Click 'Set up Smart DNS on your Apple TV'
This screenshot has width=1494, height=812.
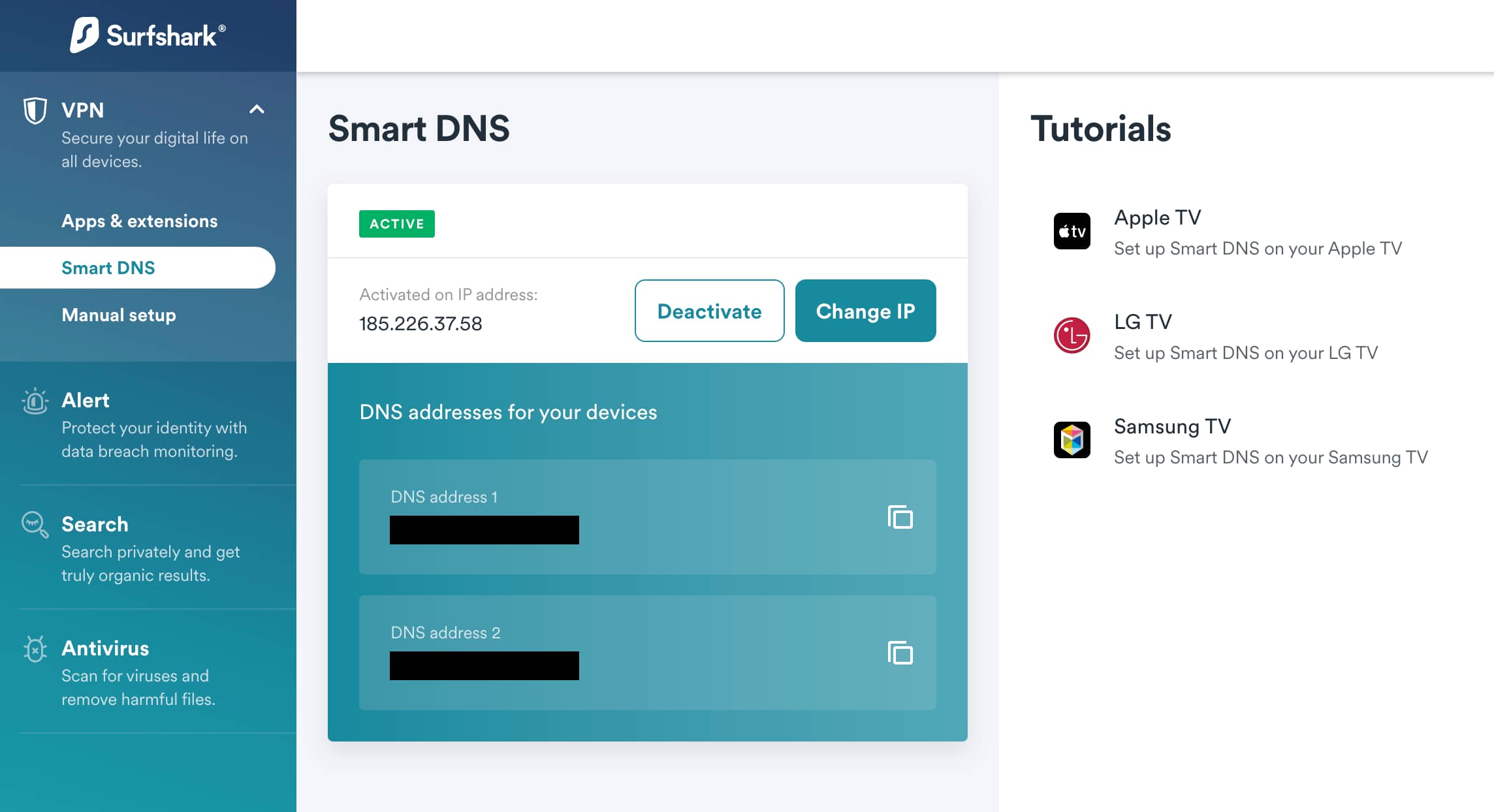(x=1258, y=249)
